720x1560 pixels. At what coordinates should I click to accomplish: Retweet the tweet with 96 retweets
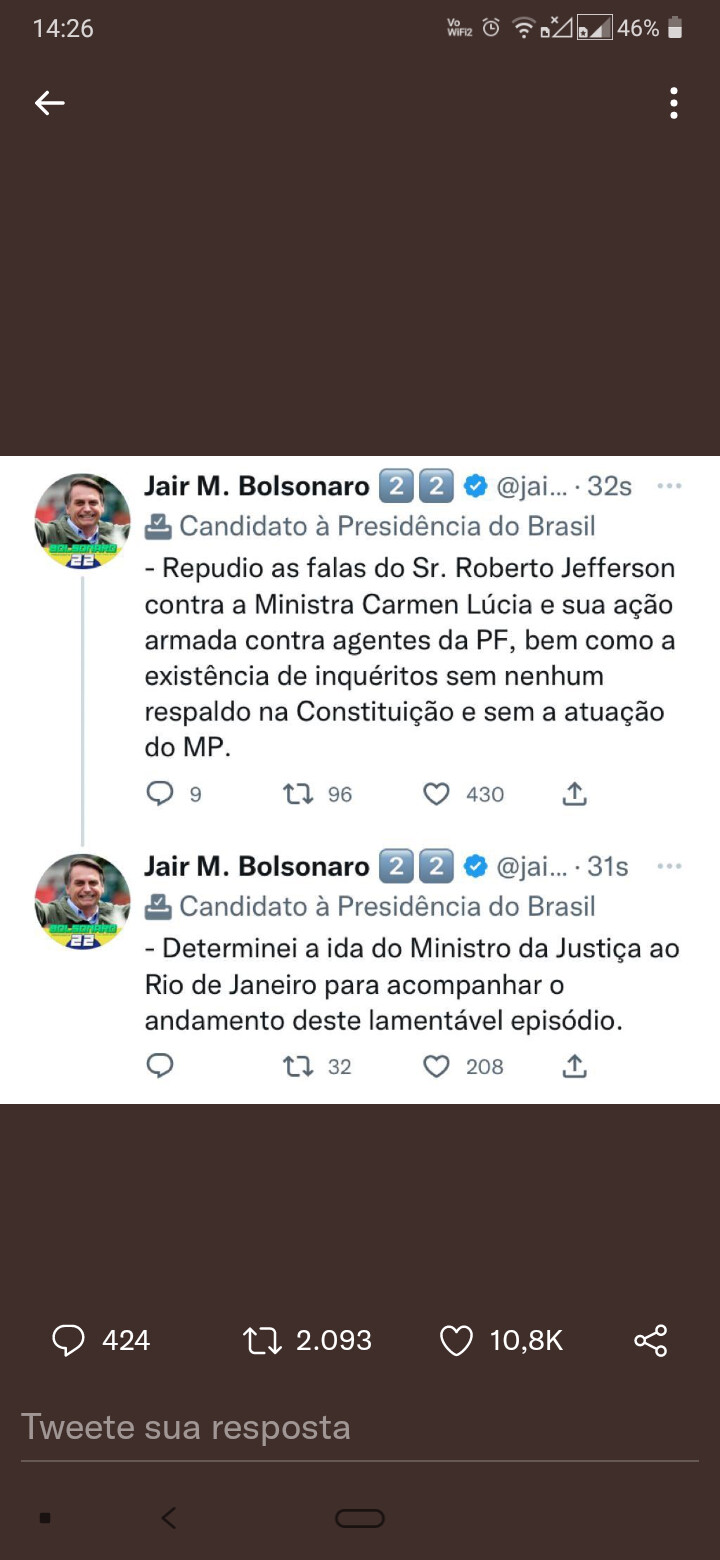[x=298, y=794]
